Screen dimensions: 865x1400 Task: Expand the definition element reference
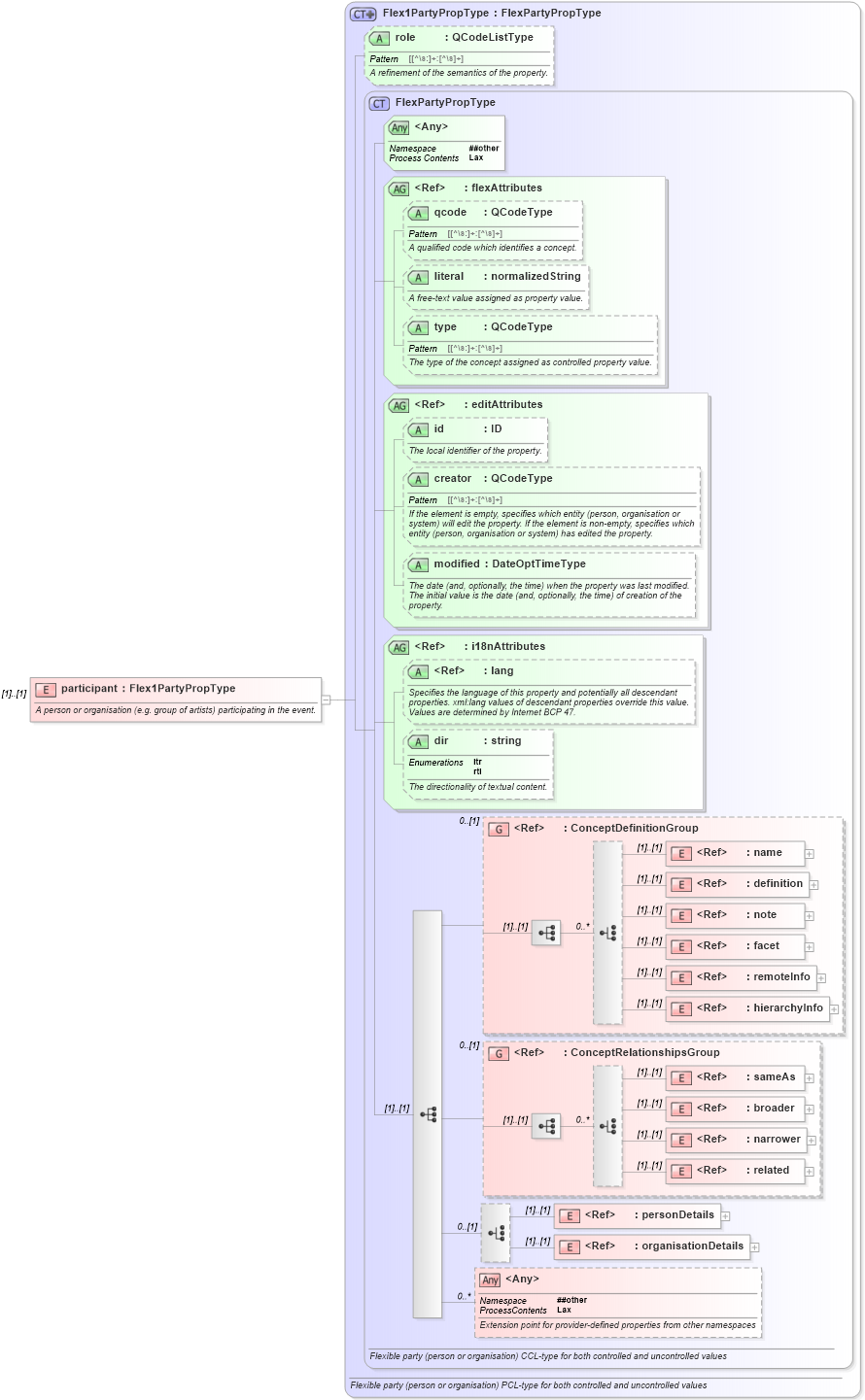pyautogui.click(x=814, y=886)
